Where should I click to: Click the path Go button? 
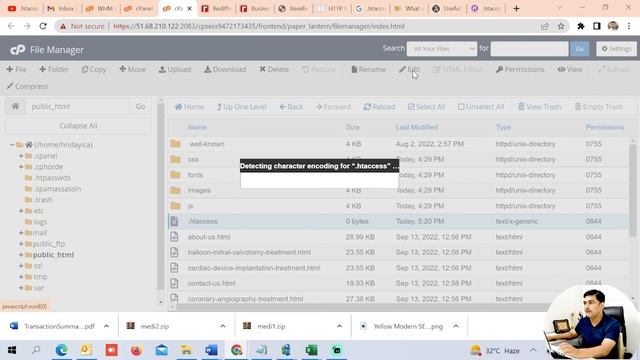click(140, 107)
